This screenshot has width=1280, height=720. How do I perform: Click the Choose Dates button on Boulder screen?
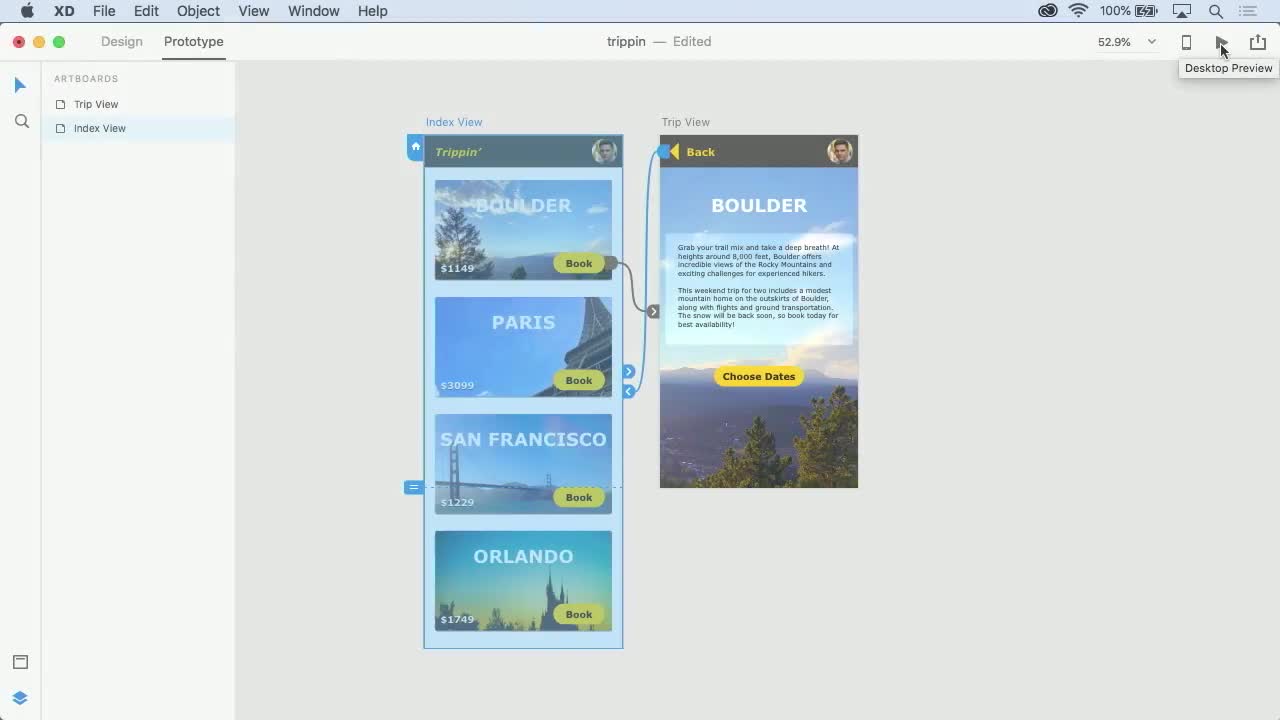(758, 376)
